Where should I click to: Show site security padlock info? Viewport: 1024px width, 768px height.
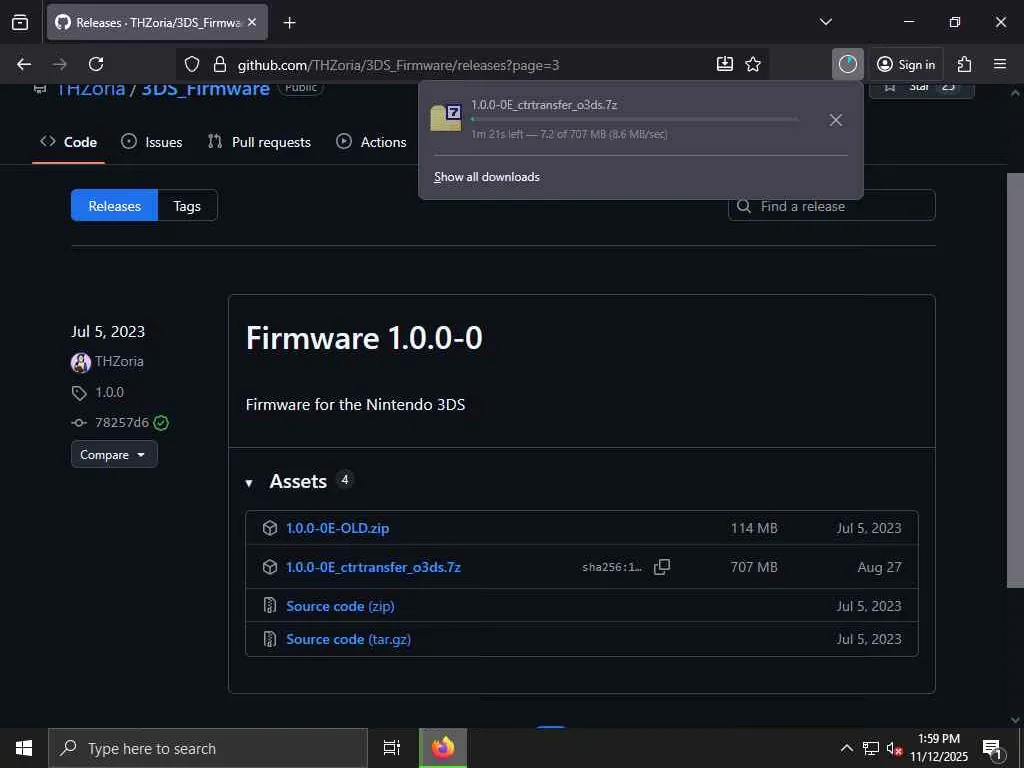220,64
